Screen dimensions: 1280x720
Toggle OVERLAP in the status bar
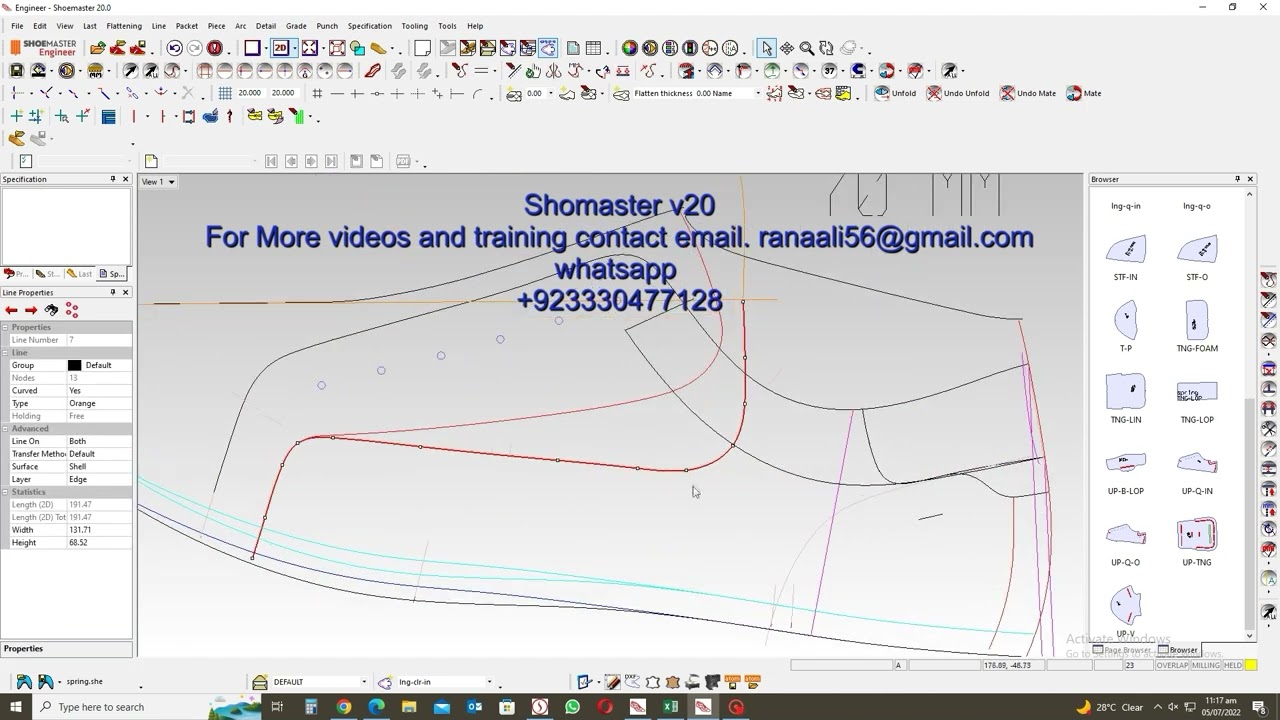pyautogui.click(x=1172, y=665)
